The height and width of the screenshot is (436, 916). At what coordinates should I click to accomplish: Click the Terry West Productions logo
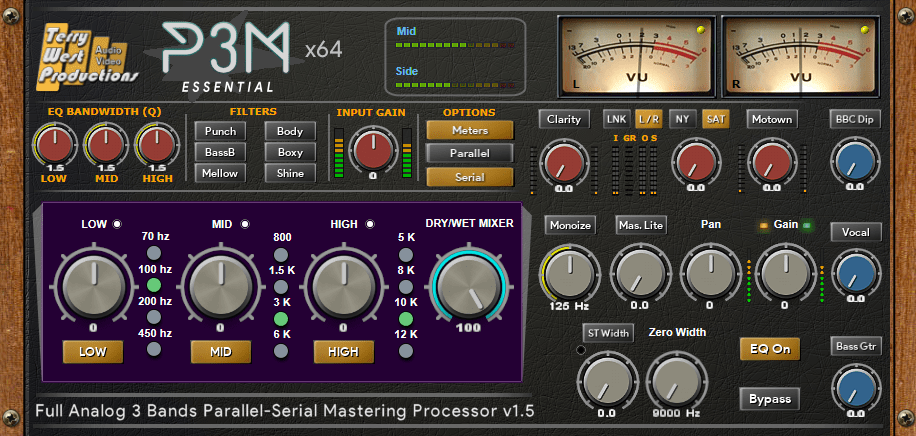click(x=88, y=58)
